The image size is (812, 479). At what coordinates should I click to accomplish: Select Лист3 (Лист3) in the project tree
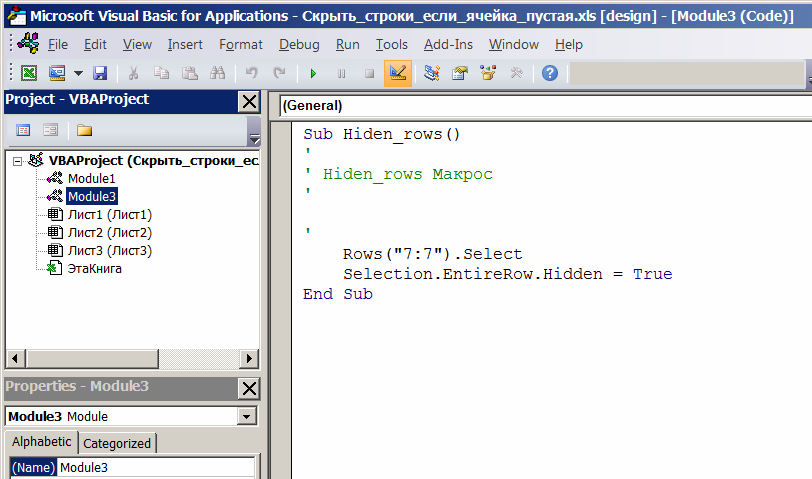(110, 251)
